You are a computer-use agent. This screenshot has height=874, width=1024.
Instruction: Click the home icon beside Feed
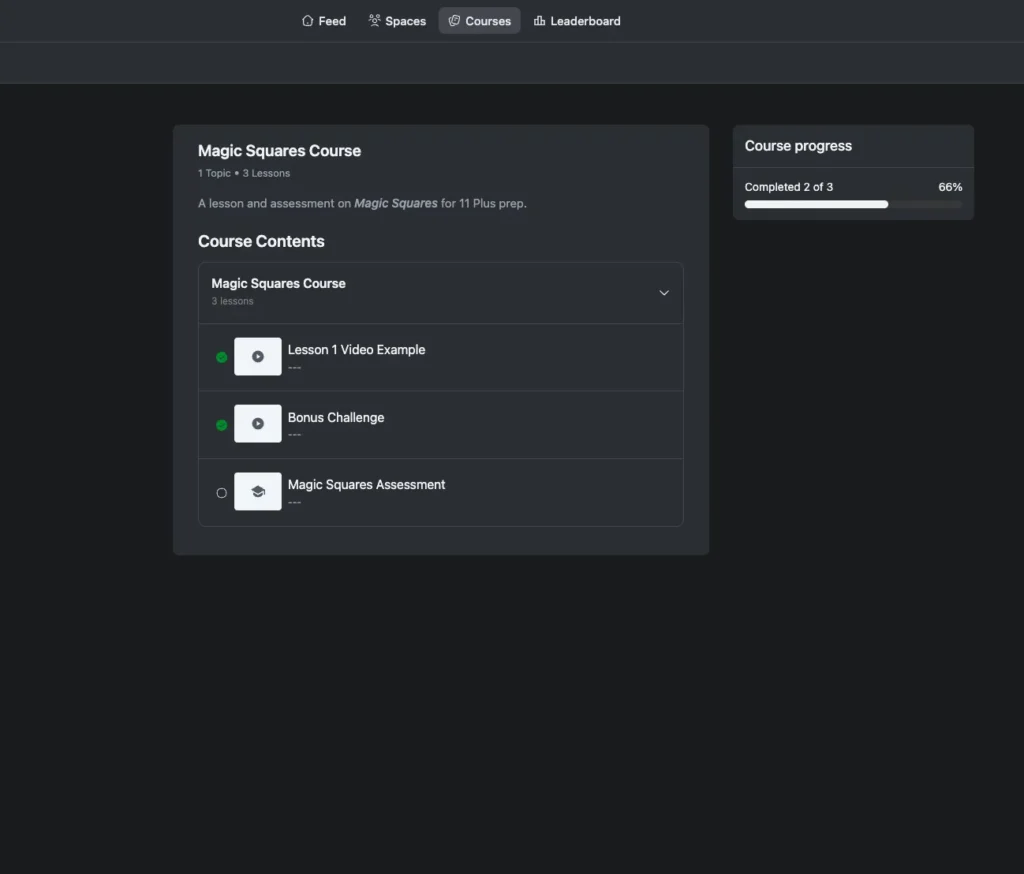308,21
